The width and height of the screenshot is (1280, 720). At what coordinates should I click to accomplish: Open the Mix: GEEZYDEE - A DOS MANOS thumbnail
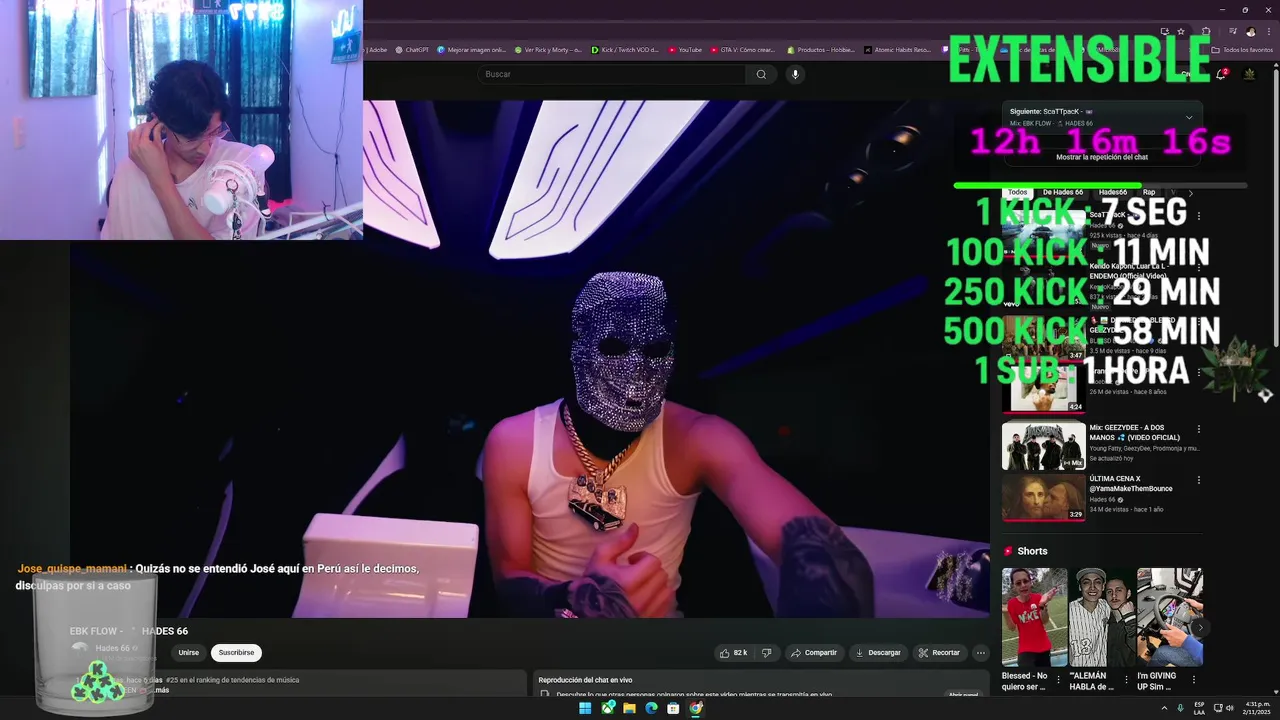point(1043,446)
